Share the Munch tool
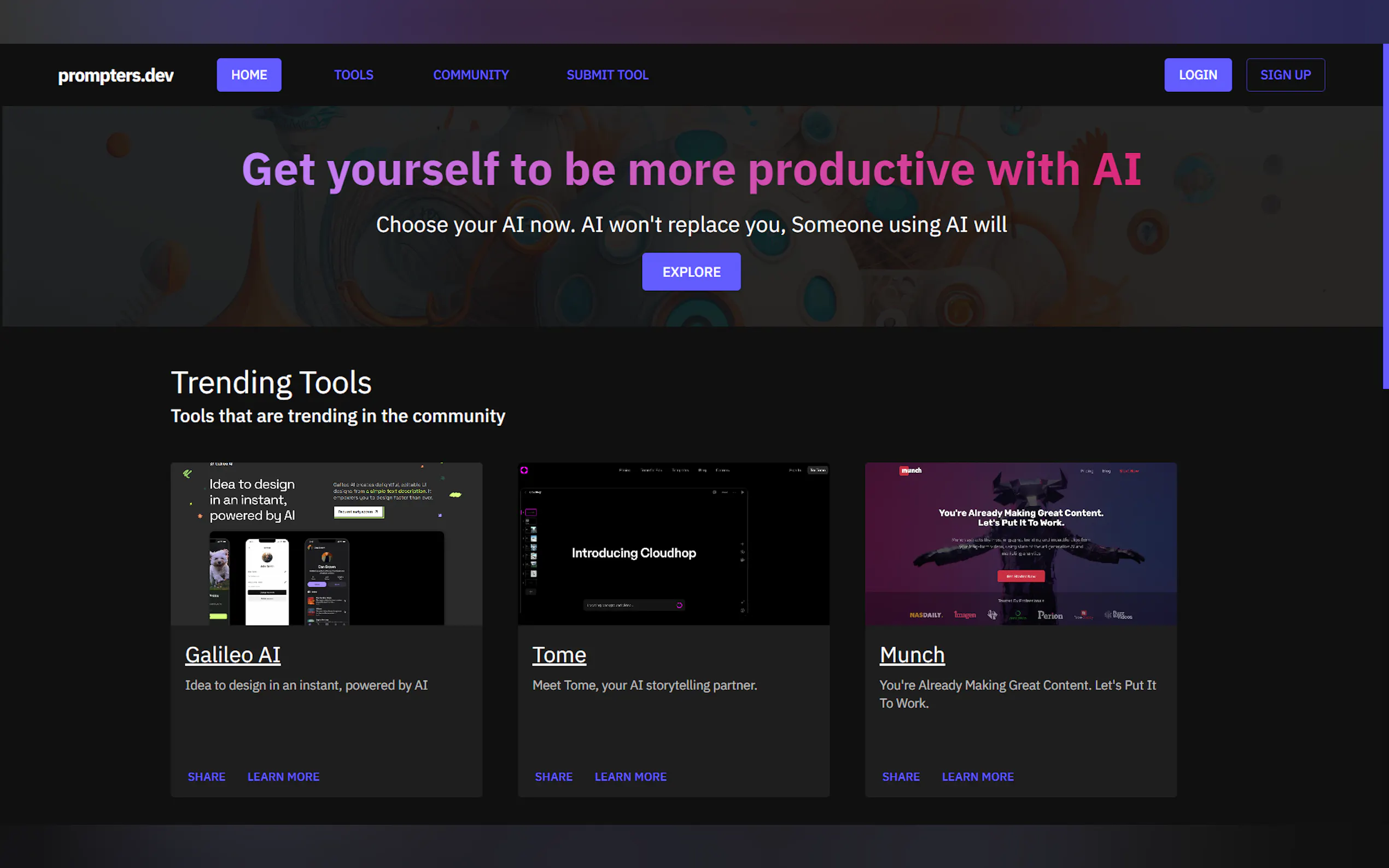This screenshot has width=1389, height=868. [x=901, y=777]
